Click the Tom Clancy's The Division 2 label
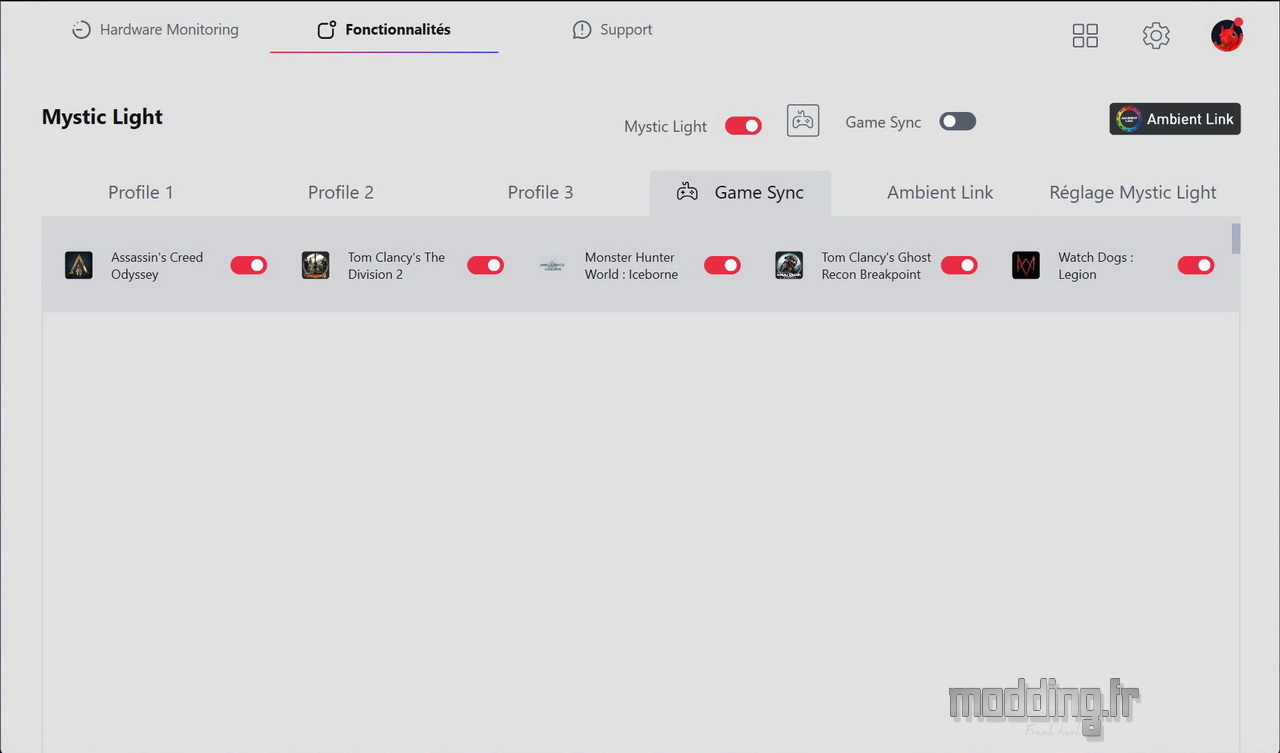The width and height of the screenshot is (1280, 753). (x=396, y=266)
